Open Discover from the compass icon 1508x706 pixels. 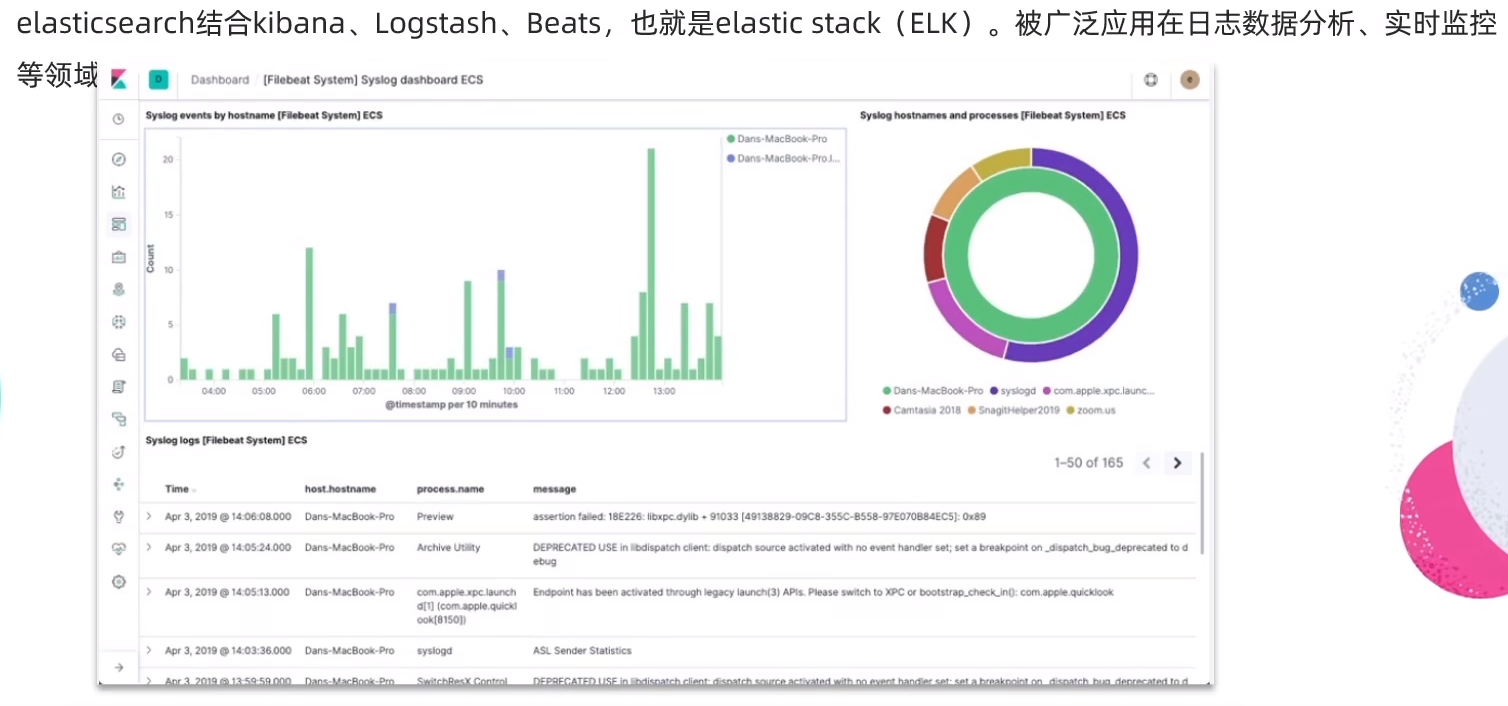coord(118,159)
